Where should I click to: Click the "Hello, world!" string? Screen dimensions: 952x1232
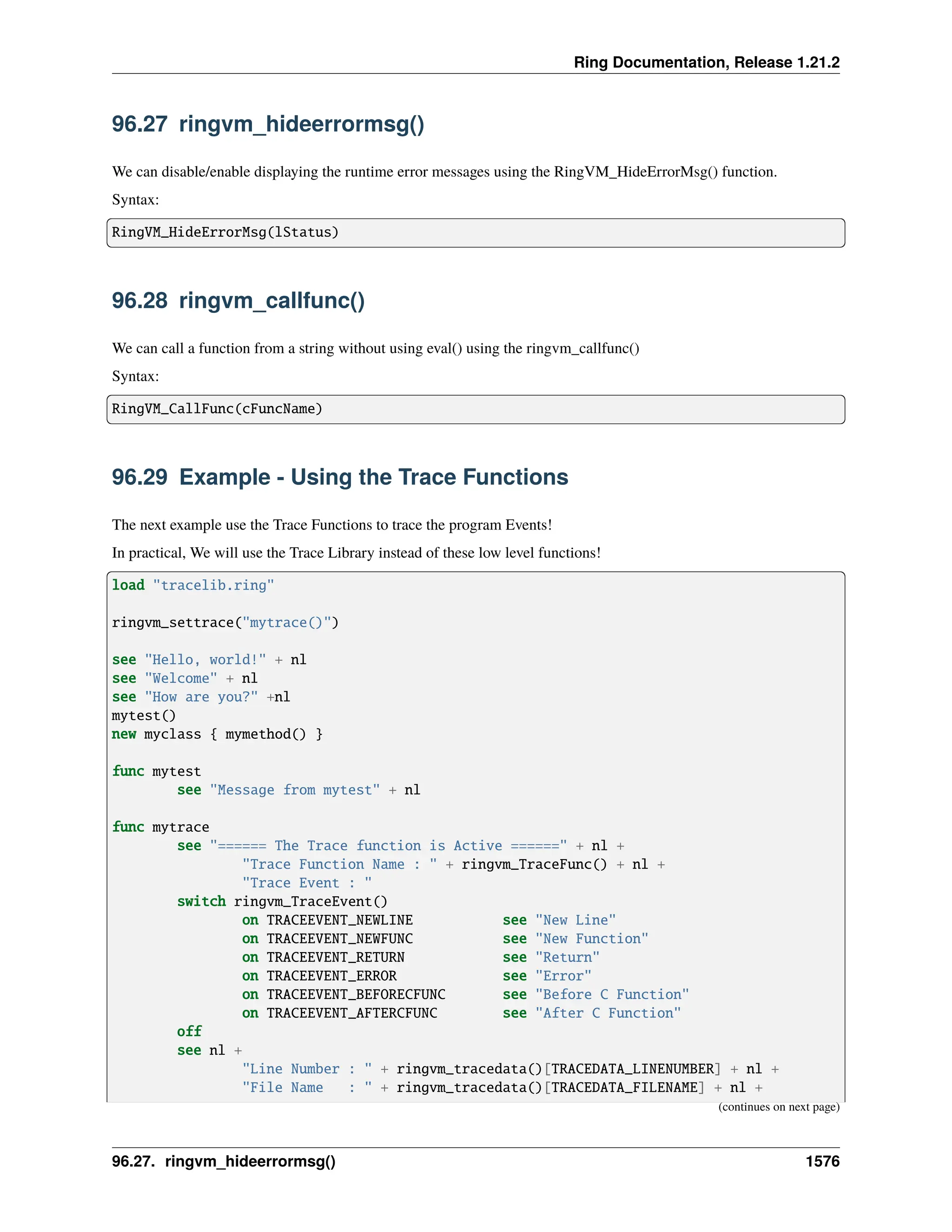coord(205,660)
